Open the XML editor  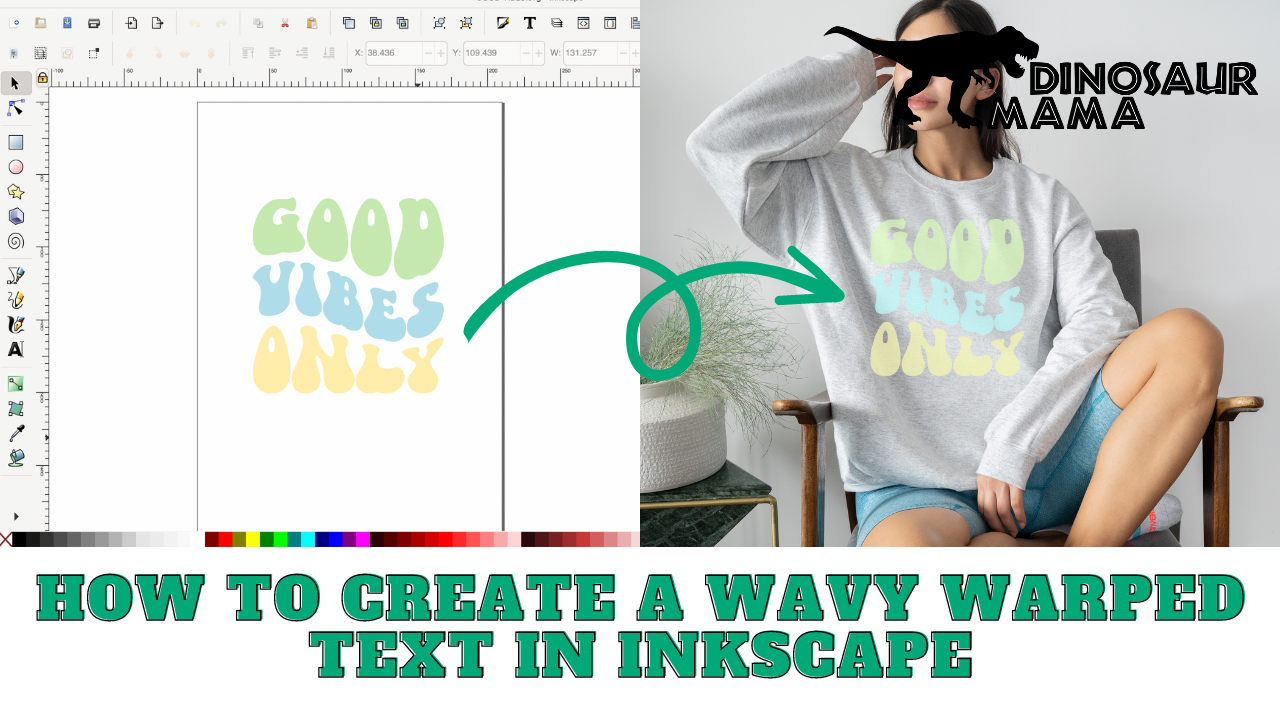tap(581, 22)
